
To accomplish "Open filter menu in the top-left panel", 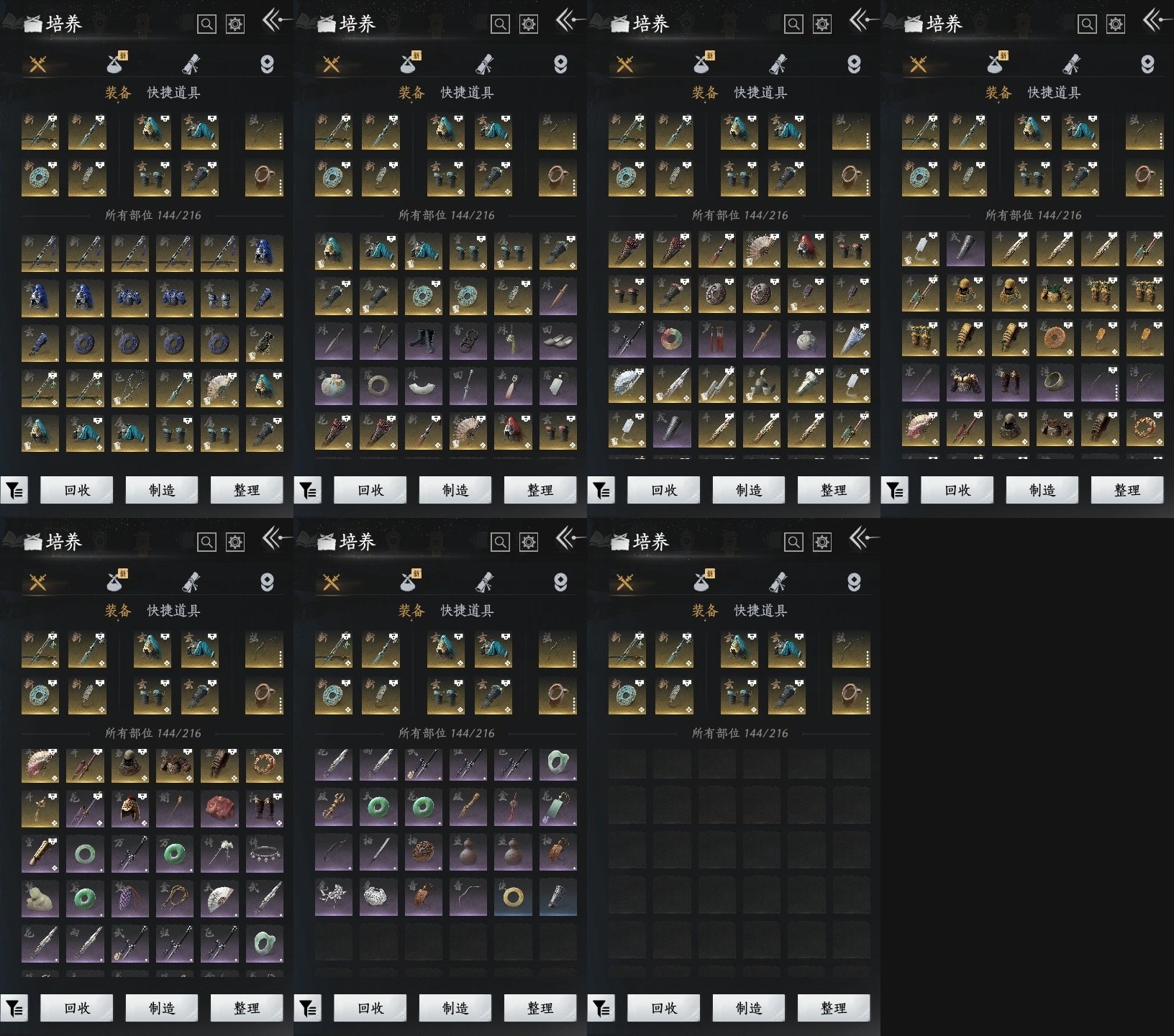I will tap(14, 491).
